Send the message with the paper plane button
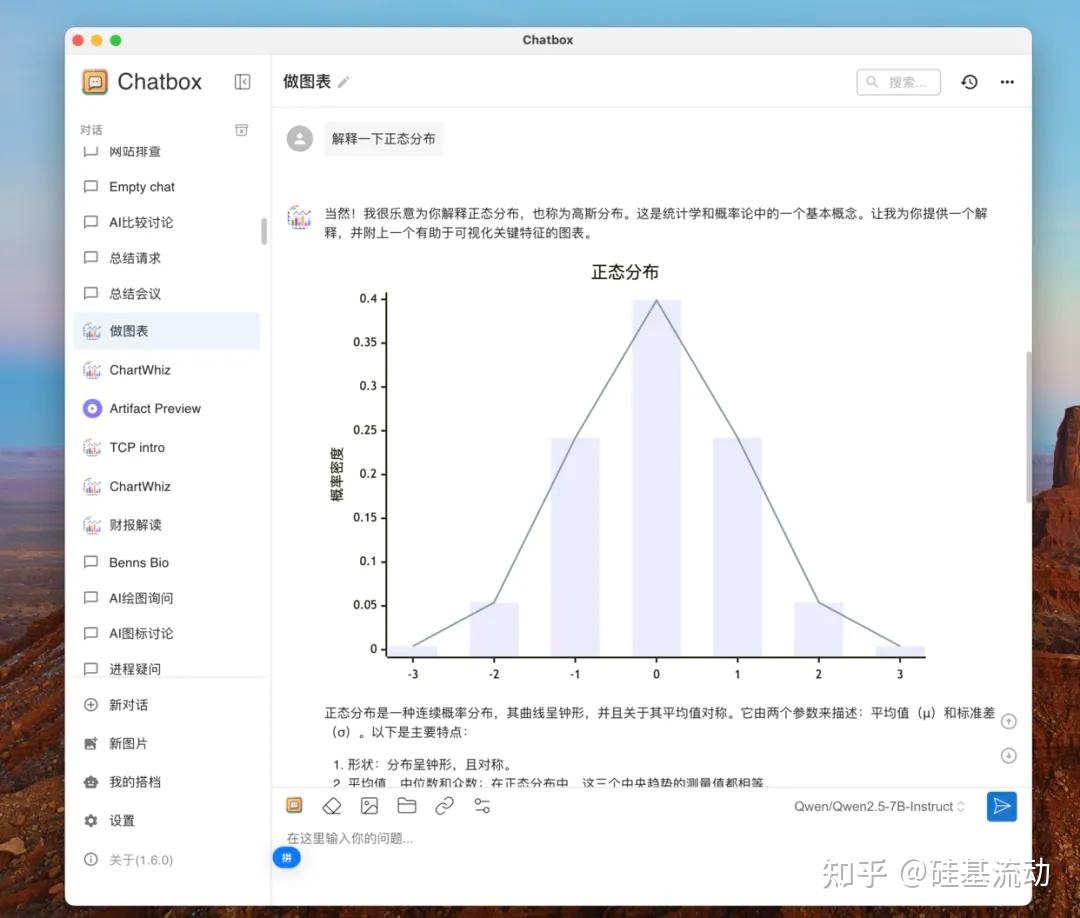 (1002, 807)
